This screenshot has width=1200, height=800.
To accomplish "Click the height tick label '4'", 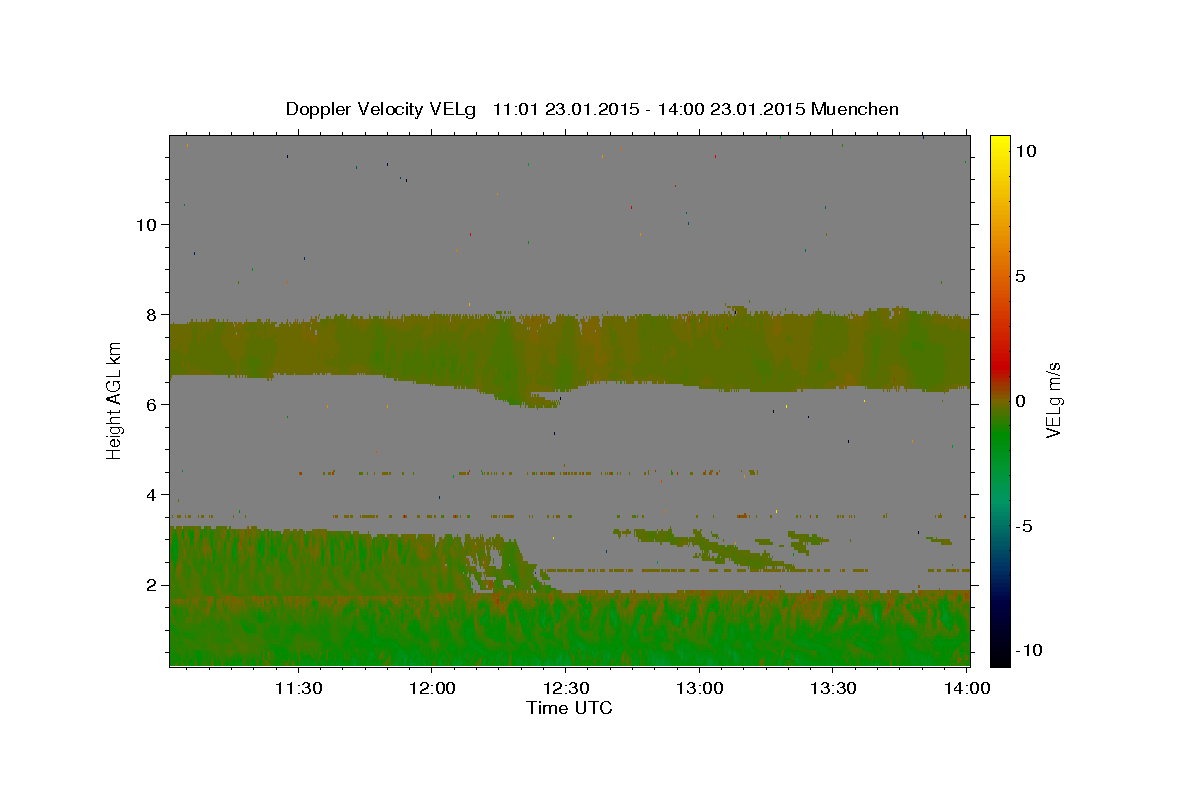I will pyautogui.click(x=153, y=495).
